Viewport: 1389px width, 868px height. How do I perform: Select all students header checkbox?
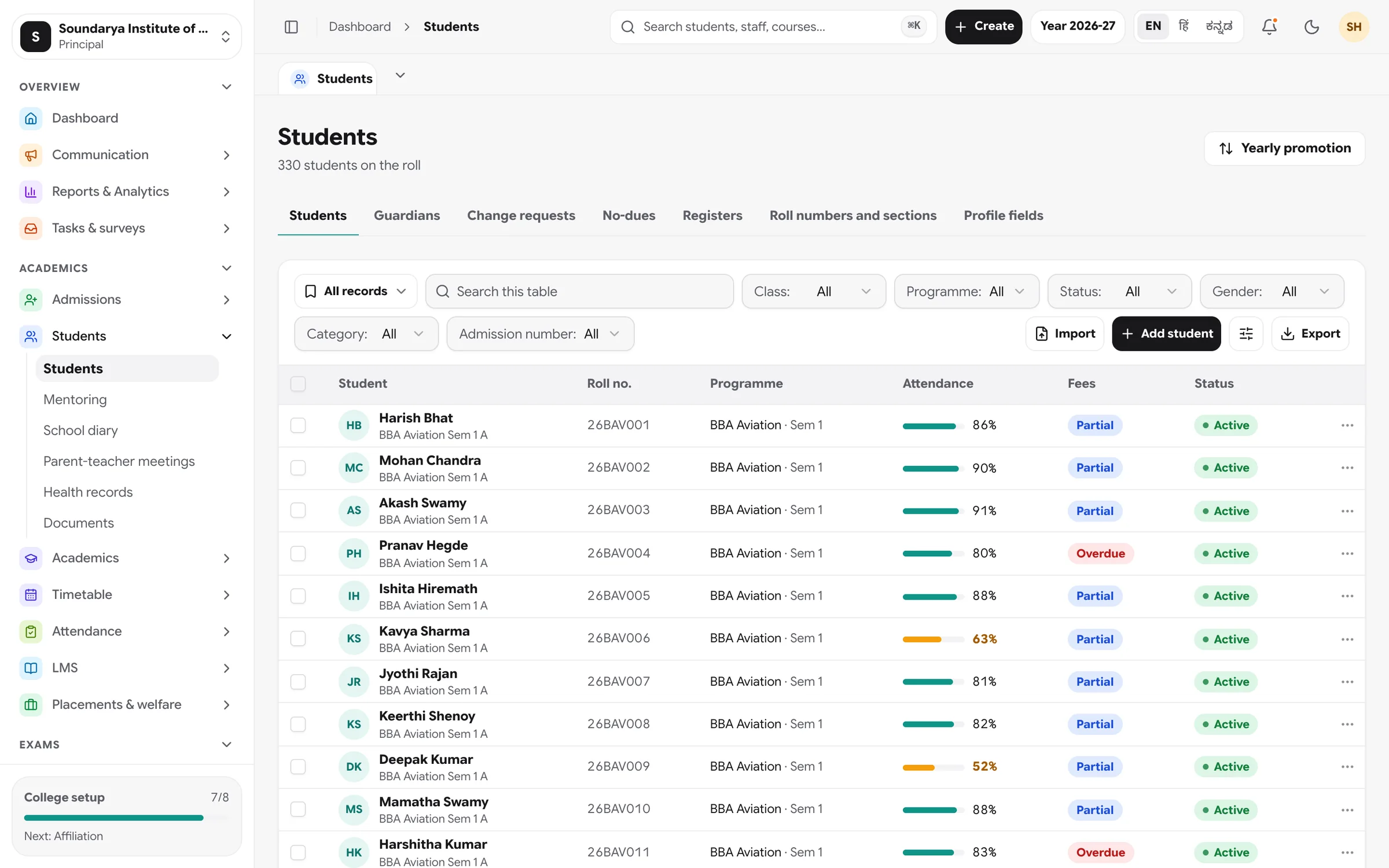pos(298,384)
